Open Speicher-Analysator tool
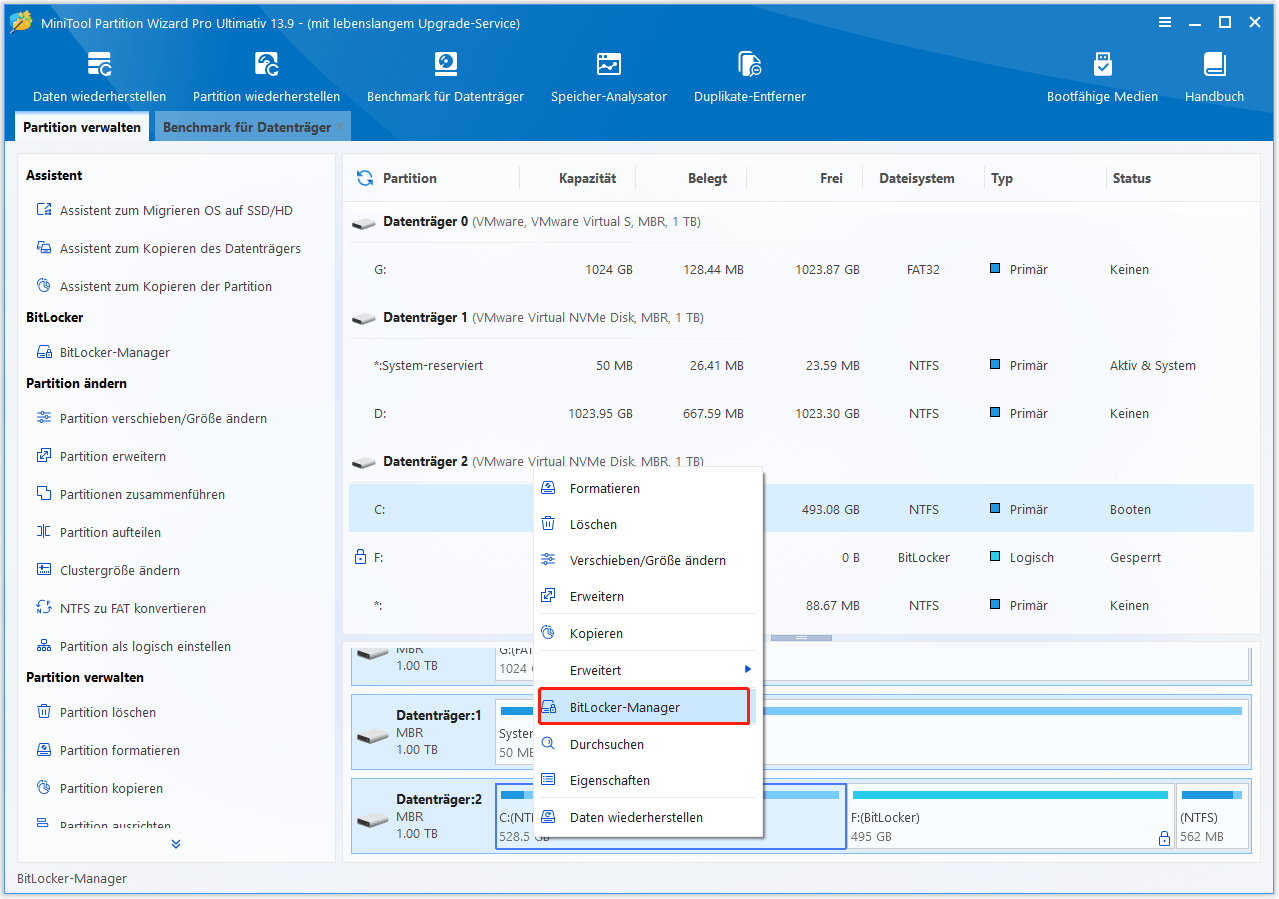The width and height of the screenshot is (1279, 899). [x=608, y=78]
